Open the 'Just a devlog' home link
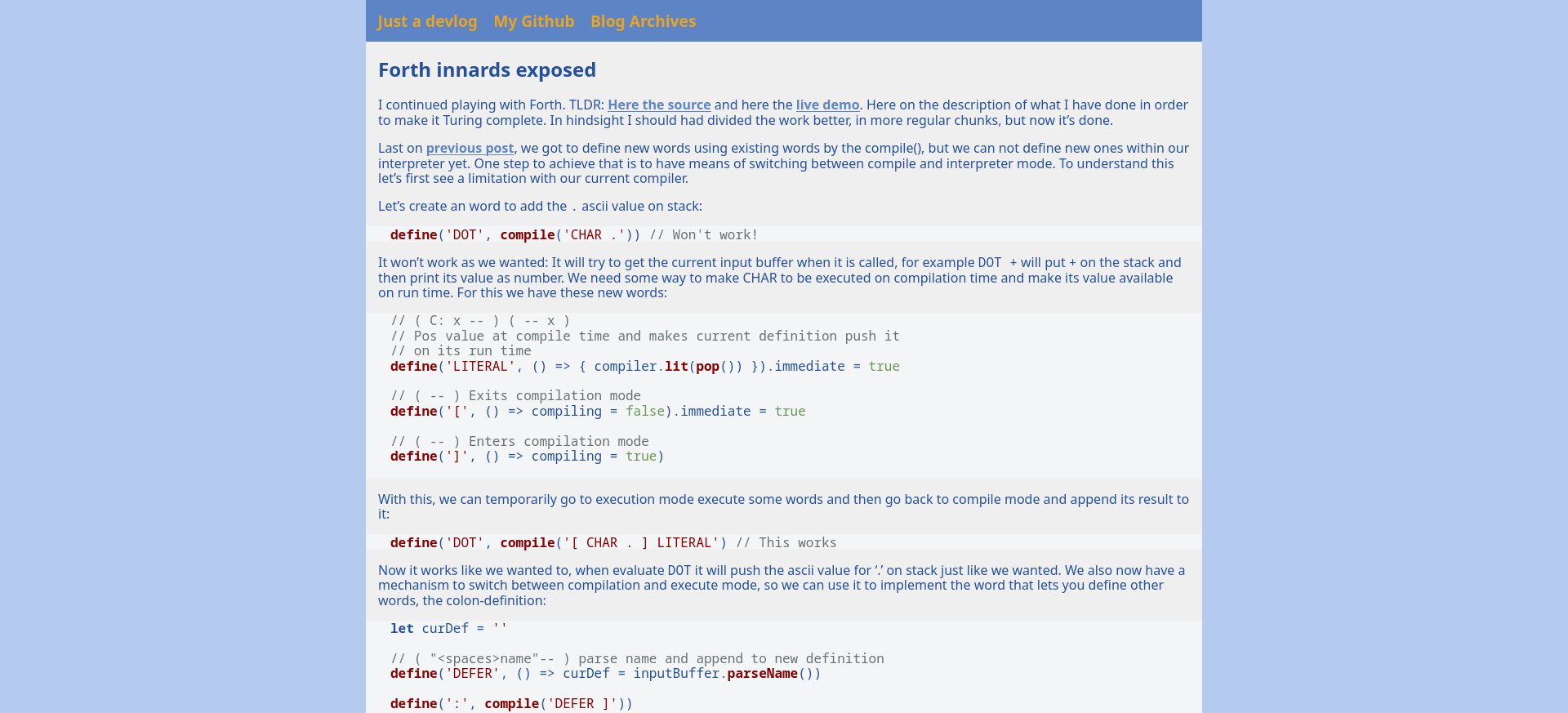Image resolution: width=1568 pixels, height=713 pixels. pyautogui.click(x=427, y=21)
